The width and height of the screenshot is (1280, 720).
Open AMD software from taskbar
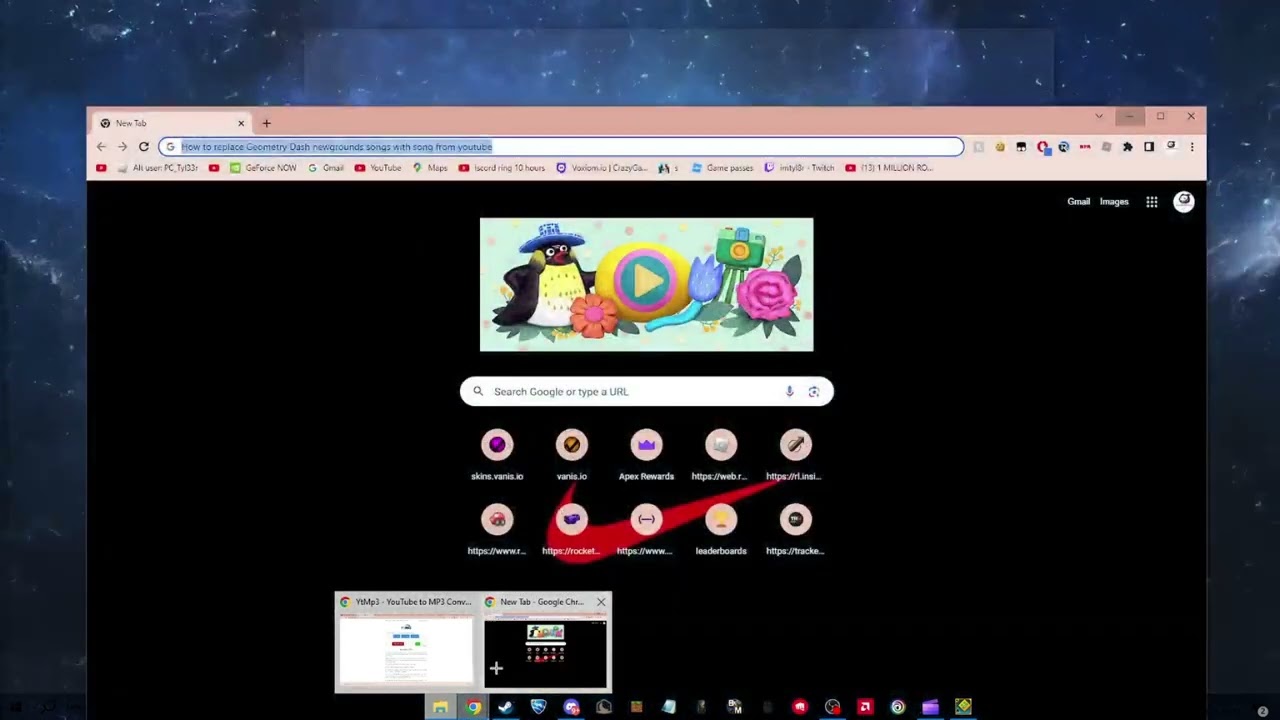click(865, 707)
